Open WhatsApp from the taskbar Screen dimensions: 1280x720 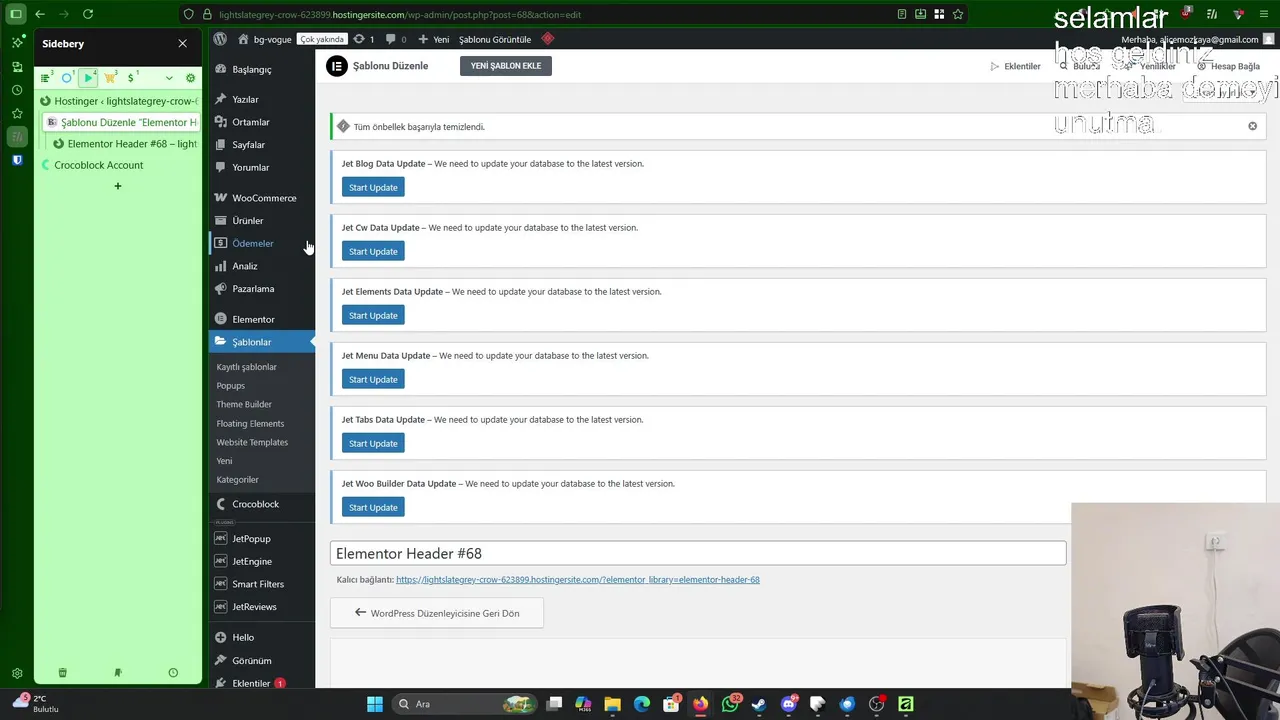[x=730, y=704]
